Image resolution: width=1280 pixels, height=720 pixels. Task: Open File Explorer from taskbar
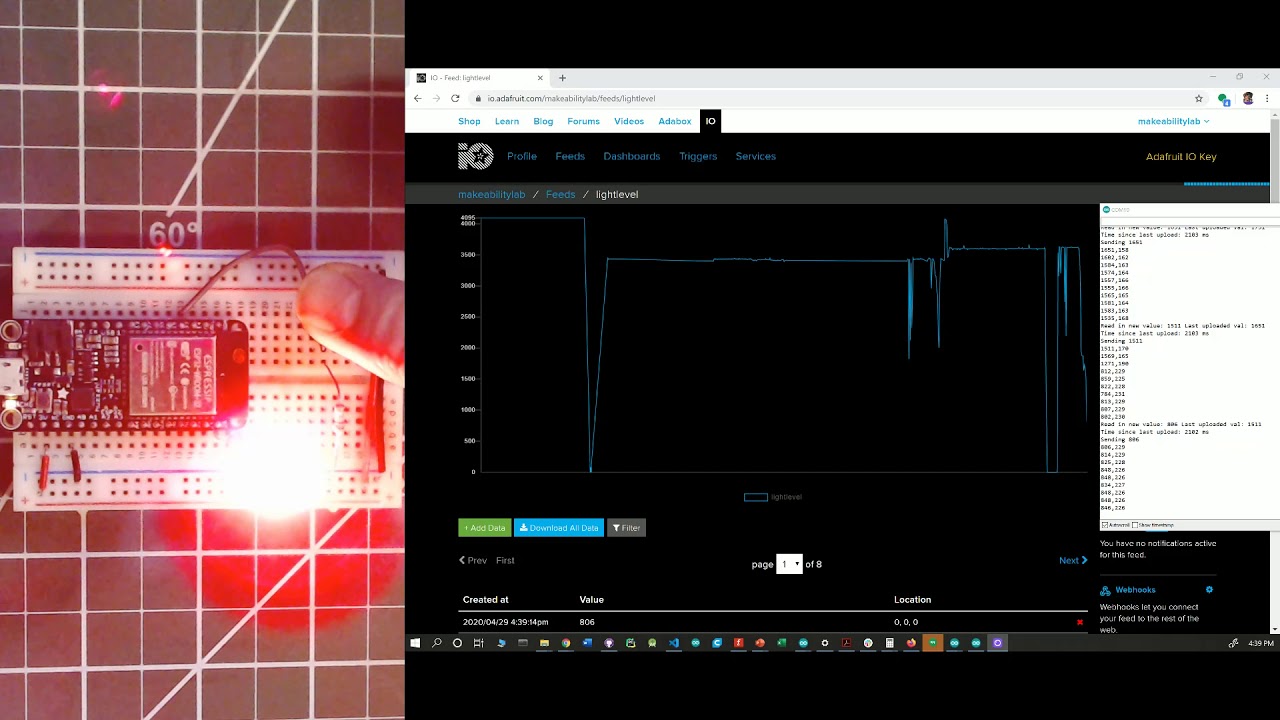coord(544,643)
